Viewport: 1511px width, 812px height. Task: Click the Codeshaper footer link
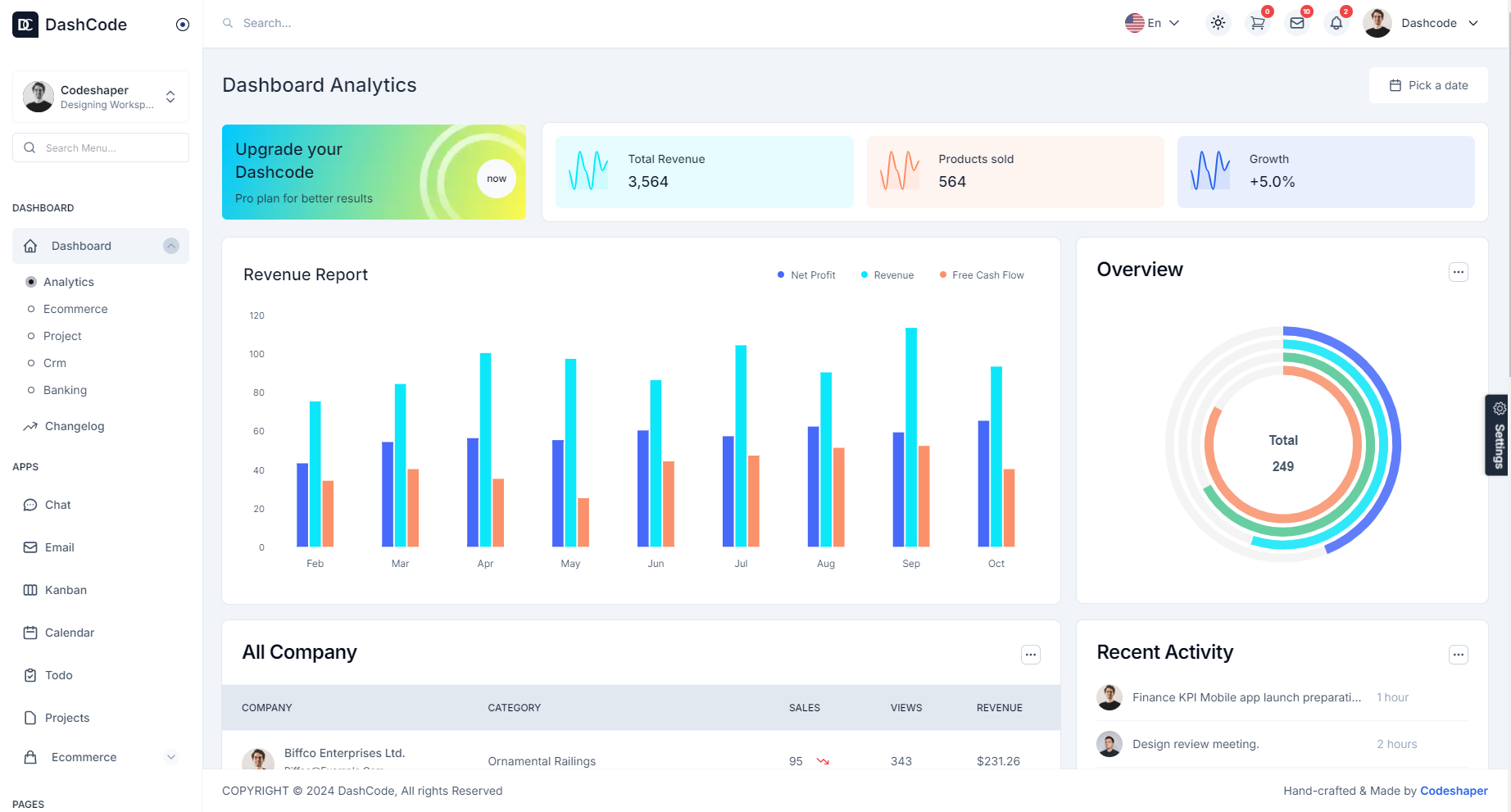pyautogui.click(x=1454, y=791)
